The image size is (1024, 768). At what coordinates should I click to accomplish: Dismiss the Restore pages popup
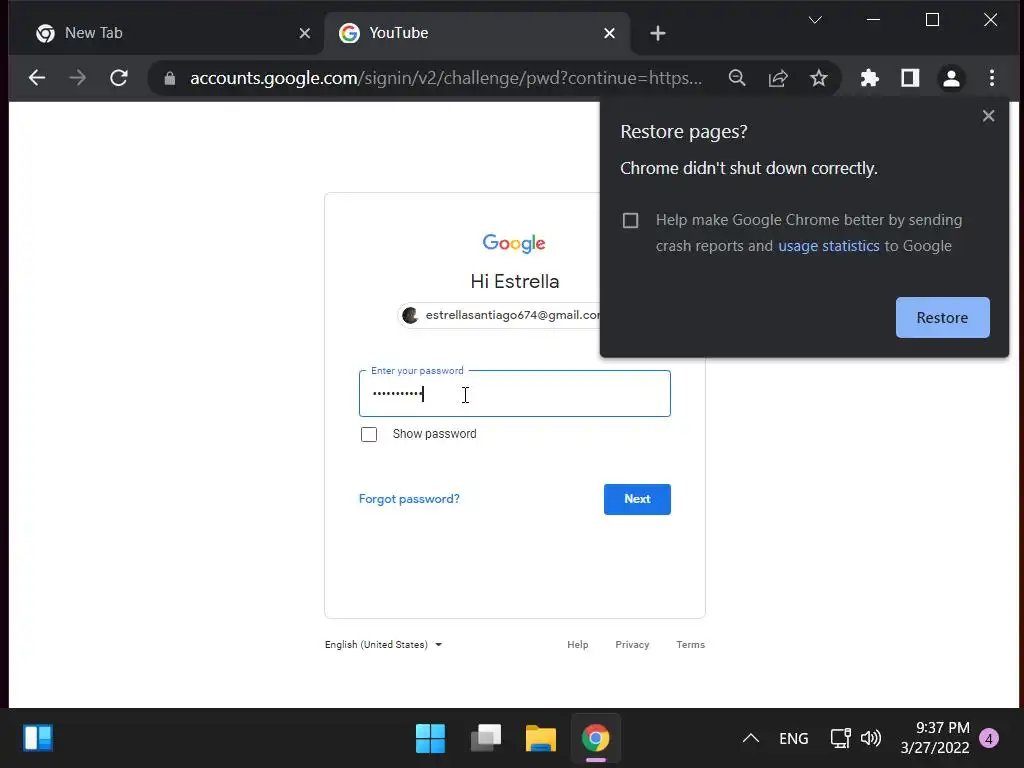[x=988, y=116]
